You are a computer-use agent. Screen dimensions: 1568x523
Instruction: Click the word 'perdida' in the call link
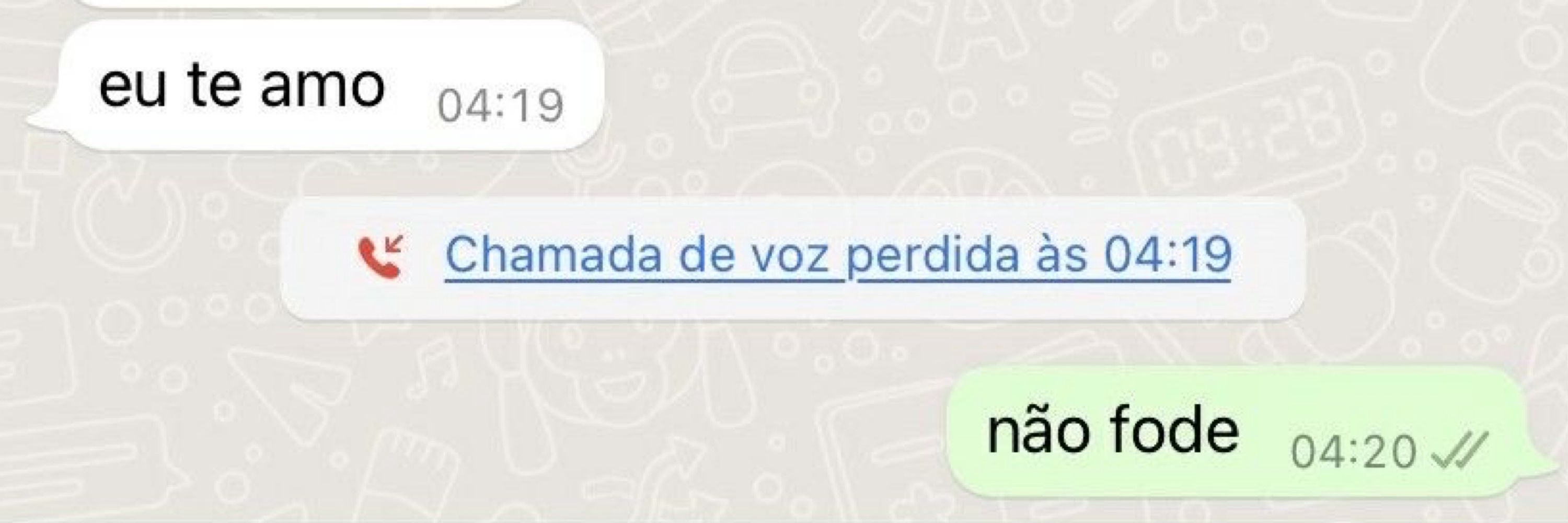[x=932, y=256]
